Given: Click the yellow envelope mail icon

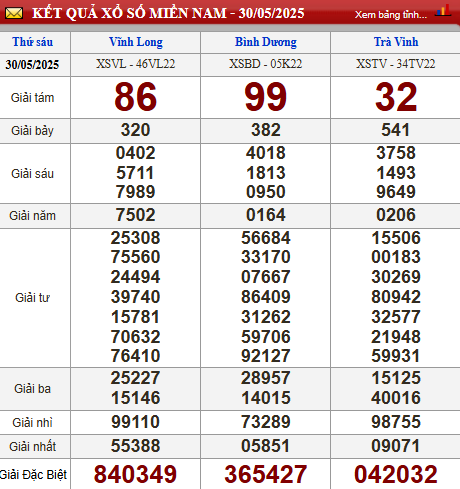Looking at the screenshot, I should click(14, 13).
